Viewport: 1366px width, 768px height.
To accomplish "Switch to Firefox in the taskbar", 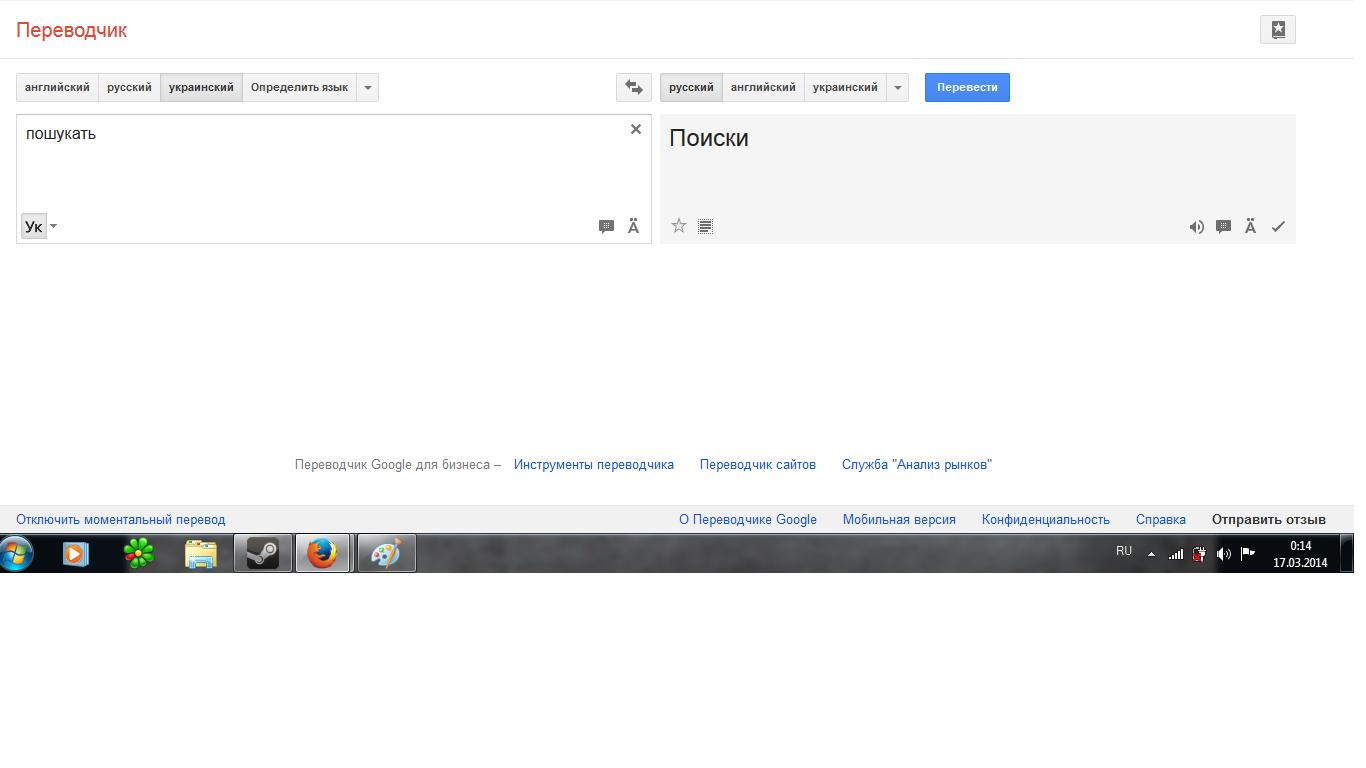I will (x=323, y=553).
